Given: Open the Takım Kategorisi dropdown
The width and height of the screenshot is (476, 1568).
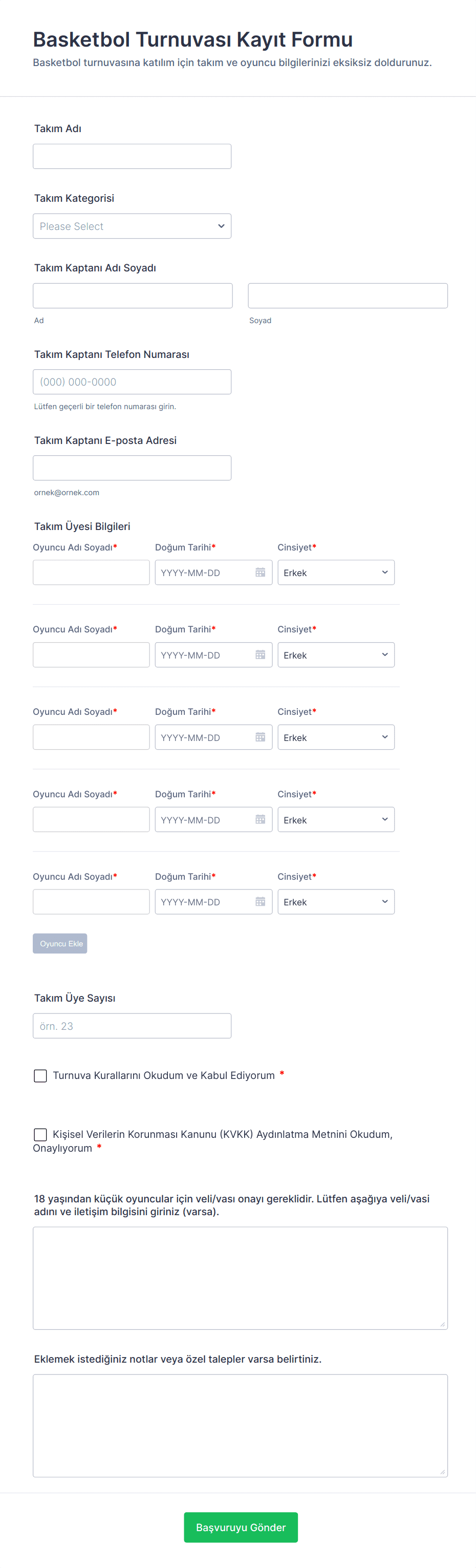Looking at the screenshot, I should pyautogui.click(x=132, y=226).
